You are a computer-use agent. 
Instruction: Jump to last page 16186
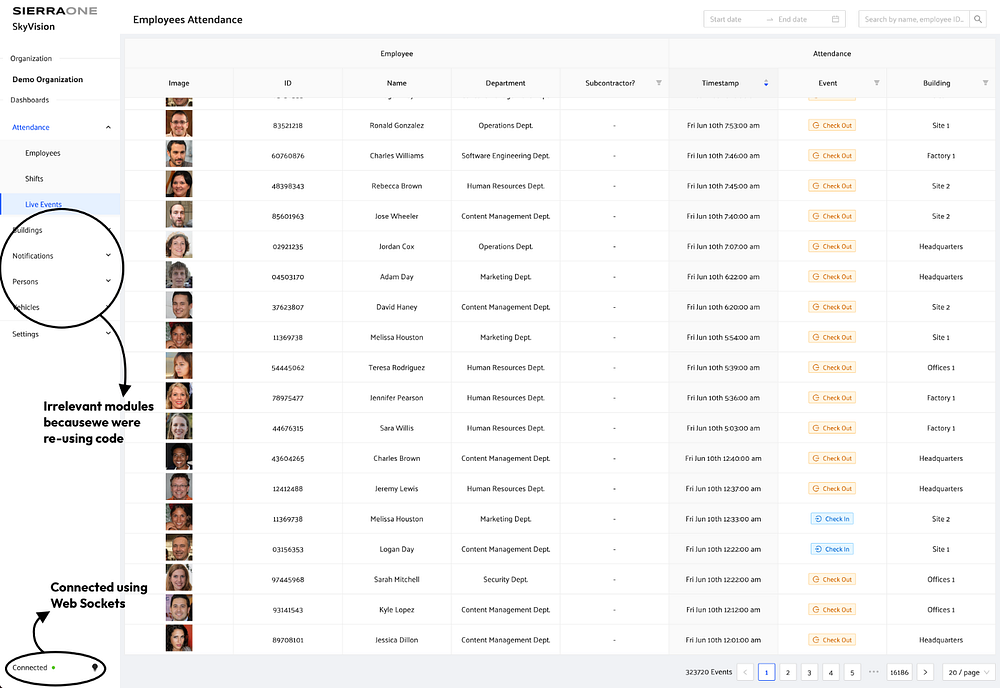(x=899, y=673)
